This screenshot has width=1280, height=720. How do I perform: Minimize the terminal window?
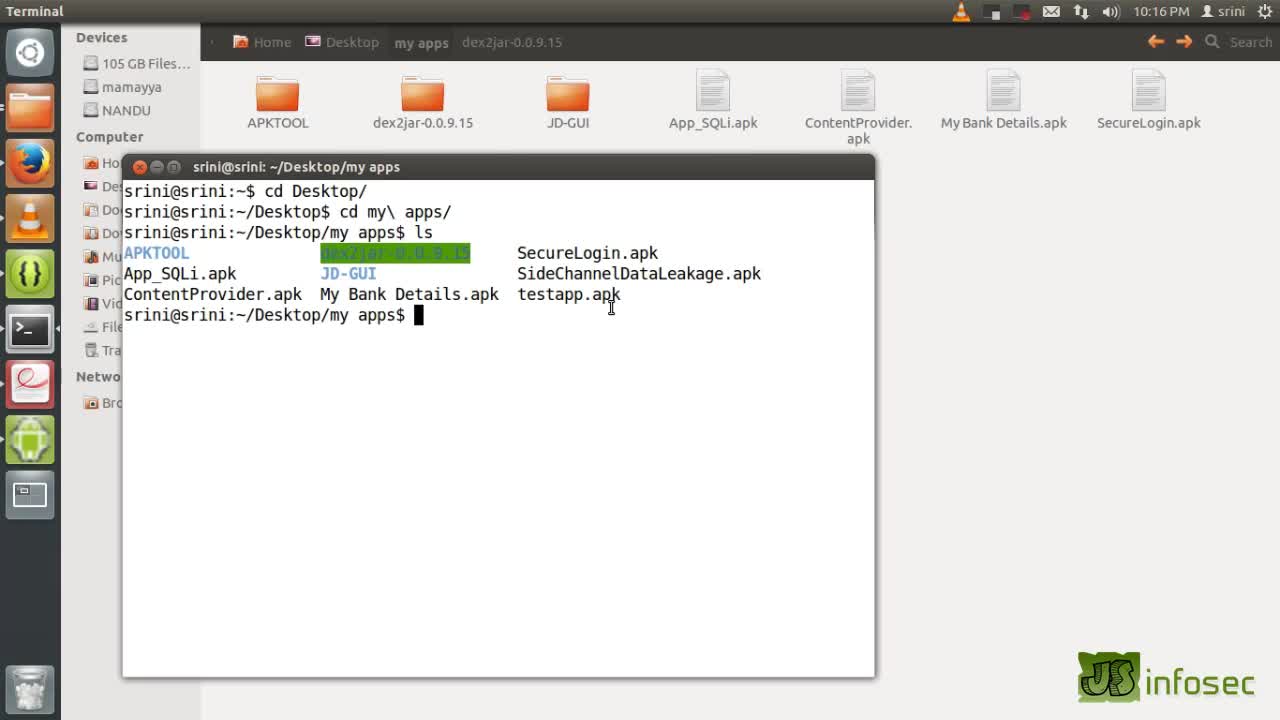[x=157, y=167]
